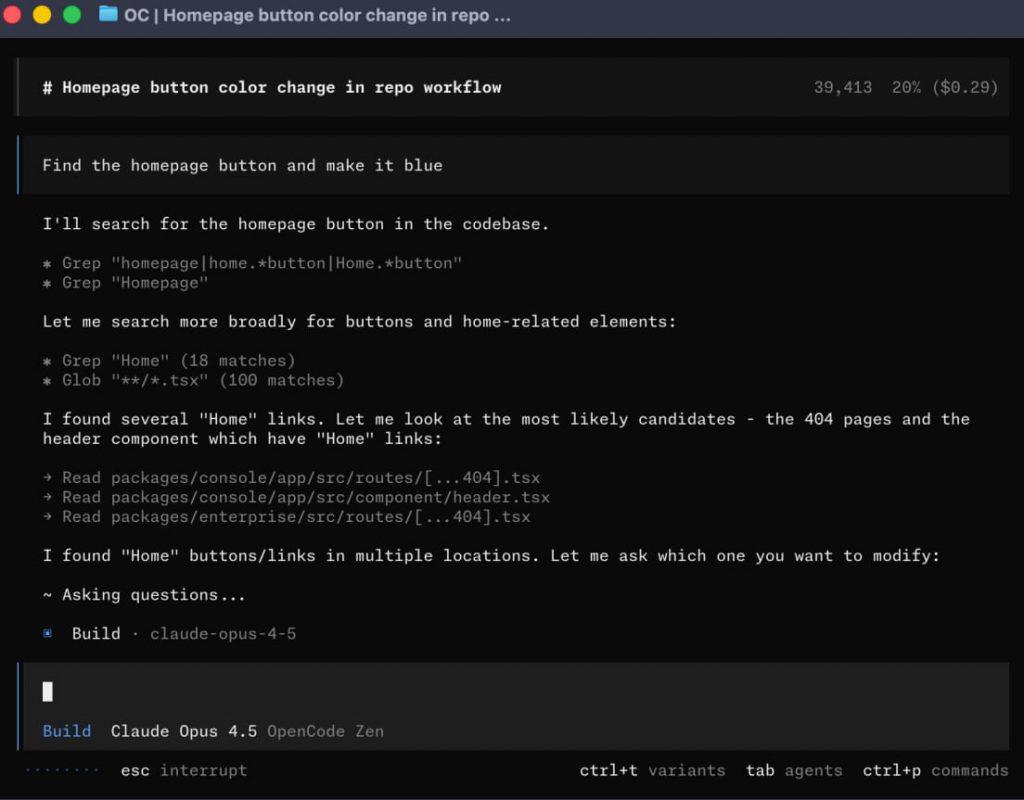Select the blue Build agent label
This screenshot has width=1024, height=800.
[x=67, y=731]
